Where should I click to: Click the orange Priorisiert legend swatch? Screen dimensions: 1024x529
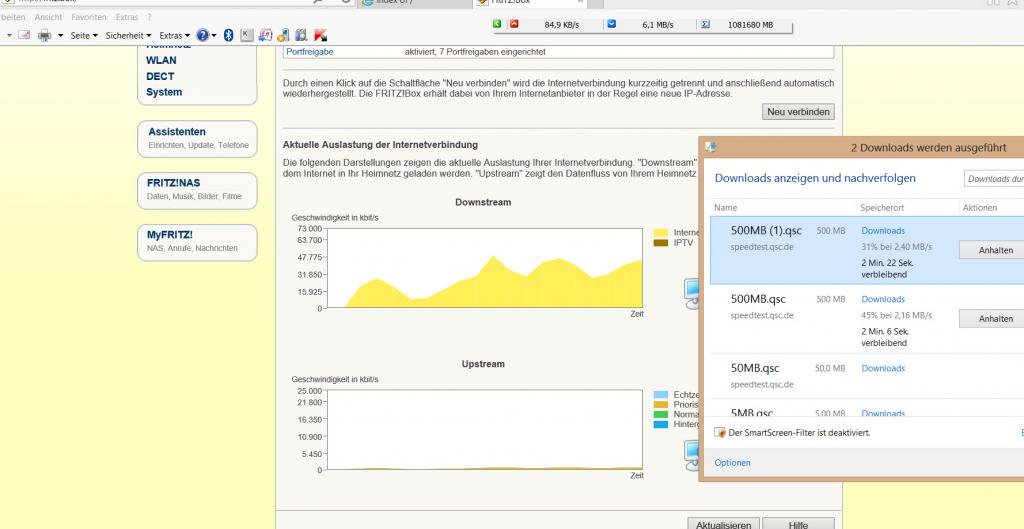(x=661, y=404)
